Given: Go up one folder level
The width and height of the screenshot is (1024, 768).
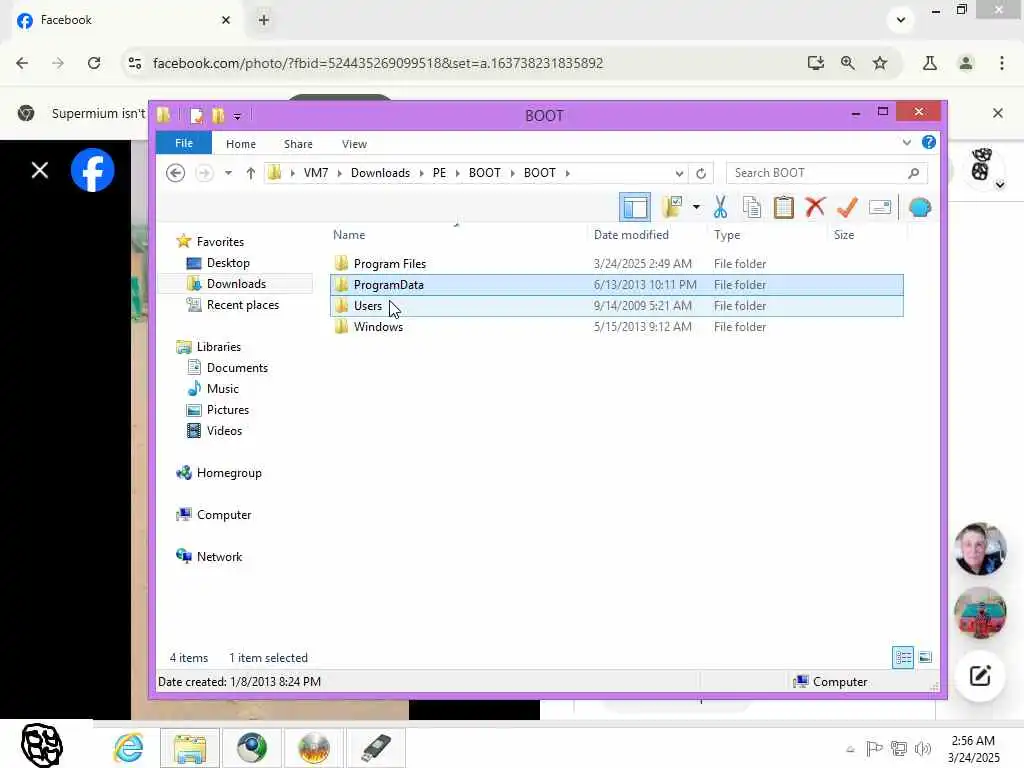Looking at the screenshot, I should pos(251,173).
